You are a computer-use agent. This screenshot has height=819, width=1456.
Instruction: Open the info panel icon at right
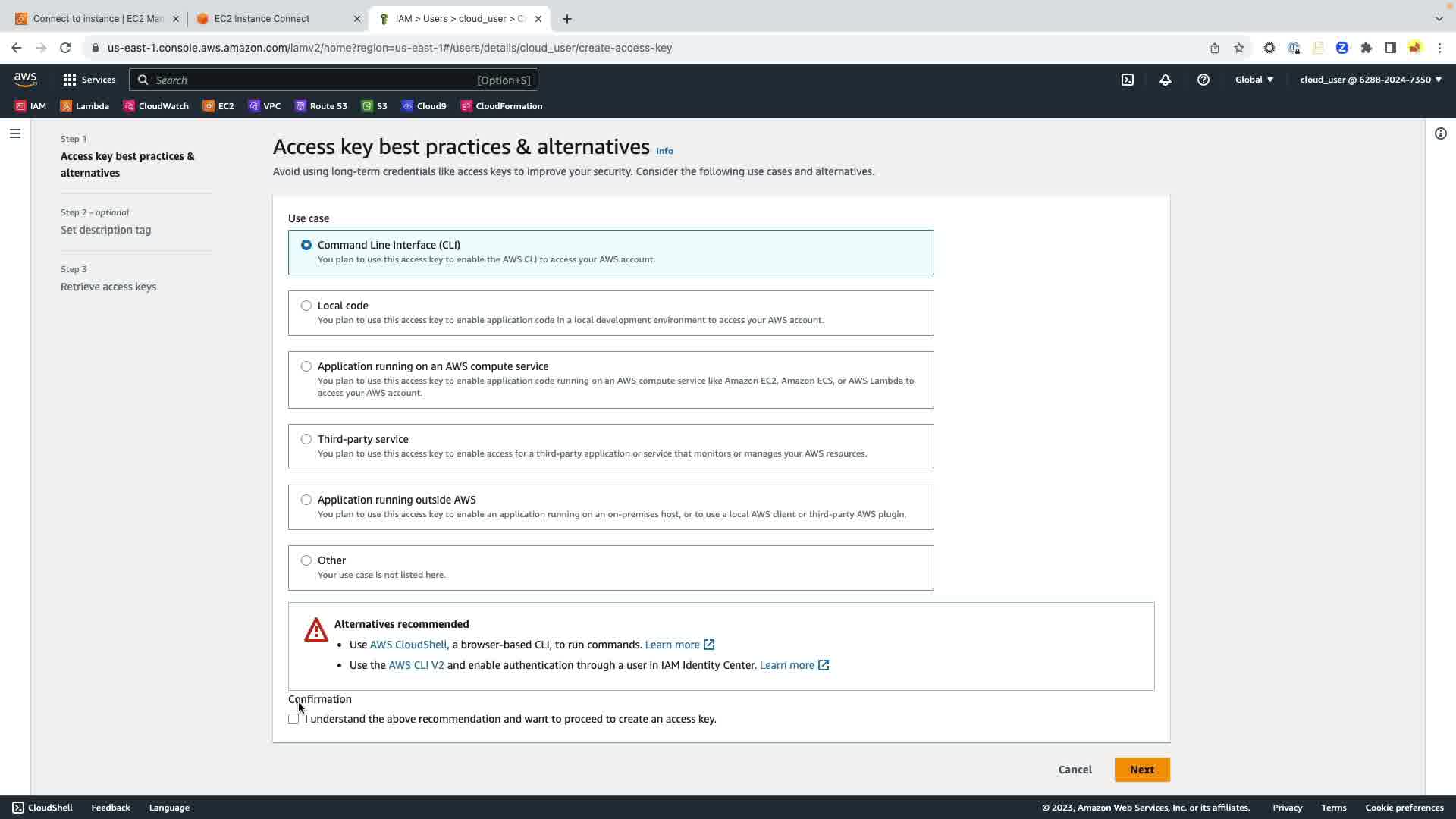(x=1440, y=133)
